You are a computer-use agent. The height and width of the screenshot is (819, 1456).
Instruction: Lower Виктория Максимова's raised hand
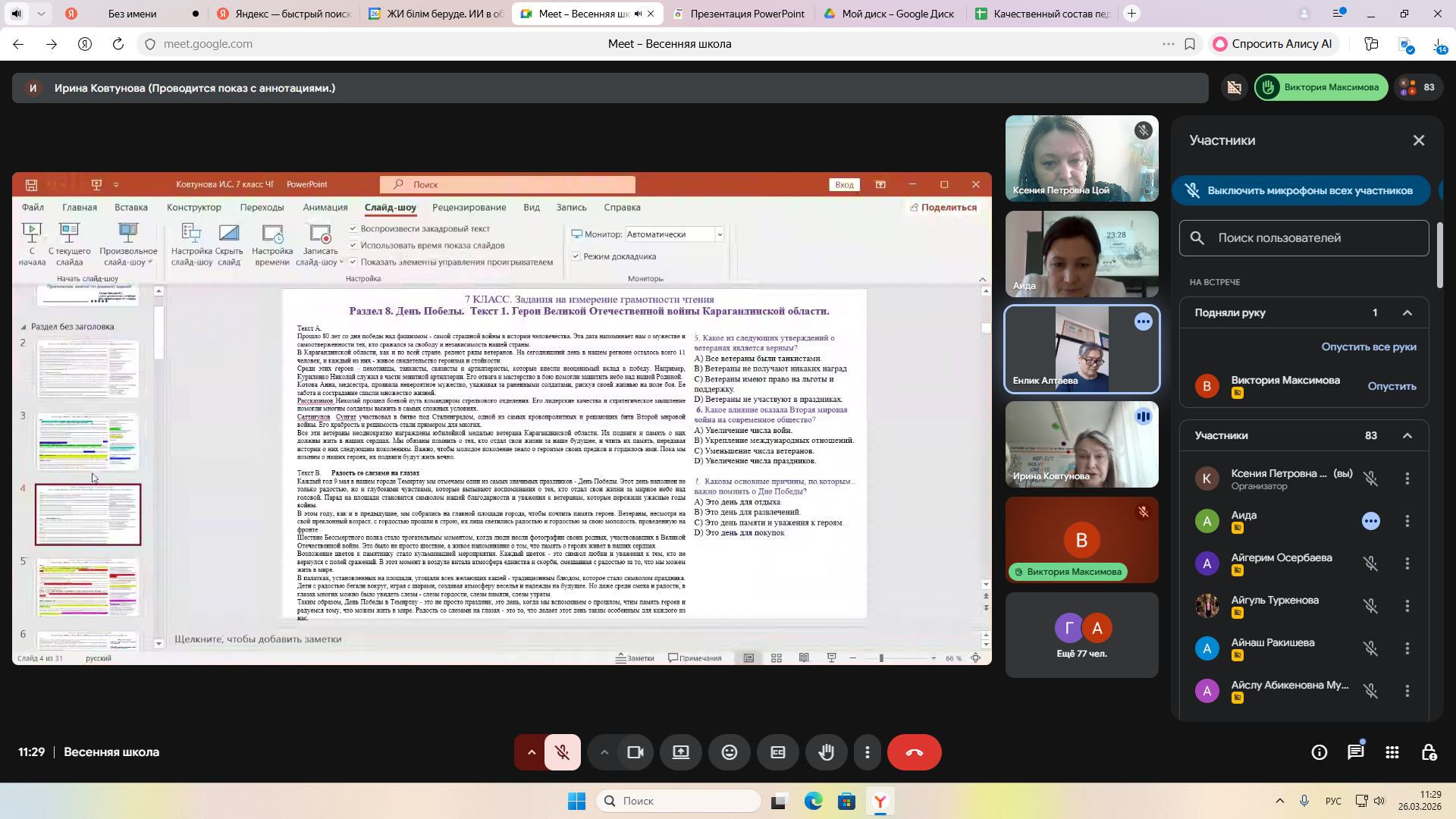click(x=1392, y=386)
